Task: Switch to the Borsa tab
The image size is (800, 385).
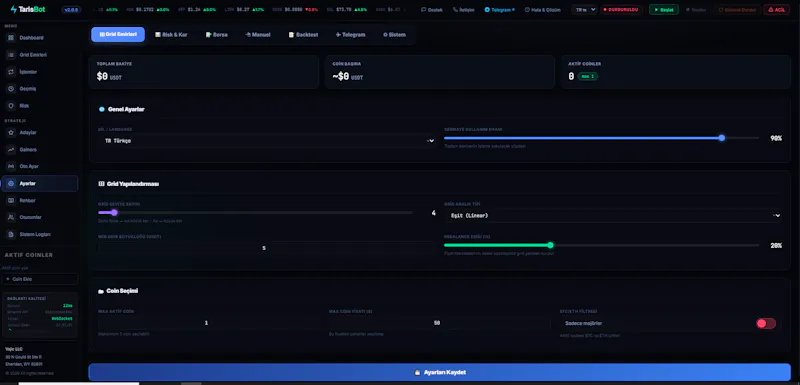Action: pos(216,35)
